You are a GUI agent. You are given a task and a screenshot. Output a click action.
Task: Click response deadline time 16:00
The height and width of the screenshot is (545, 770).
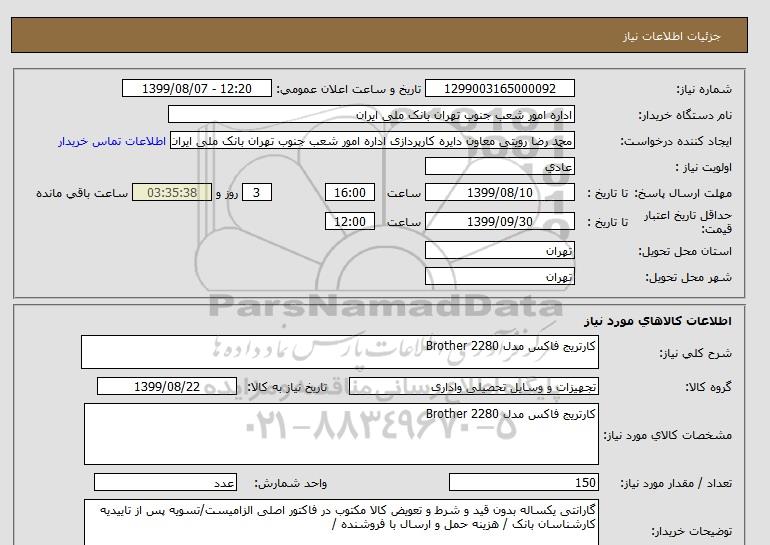(x=350, y=192)
